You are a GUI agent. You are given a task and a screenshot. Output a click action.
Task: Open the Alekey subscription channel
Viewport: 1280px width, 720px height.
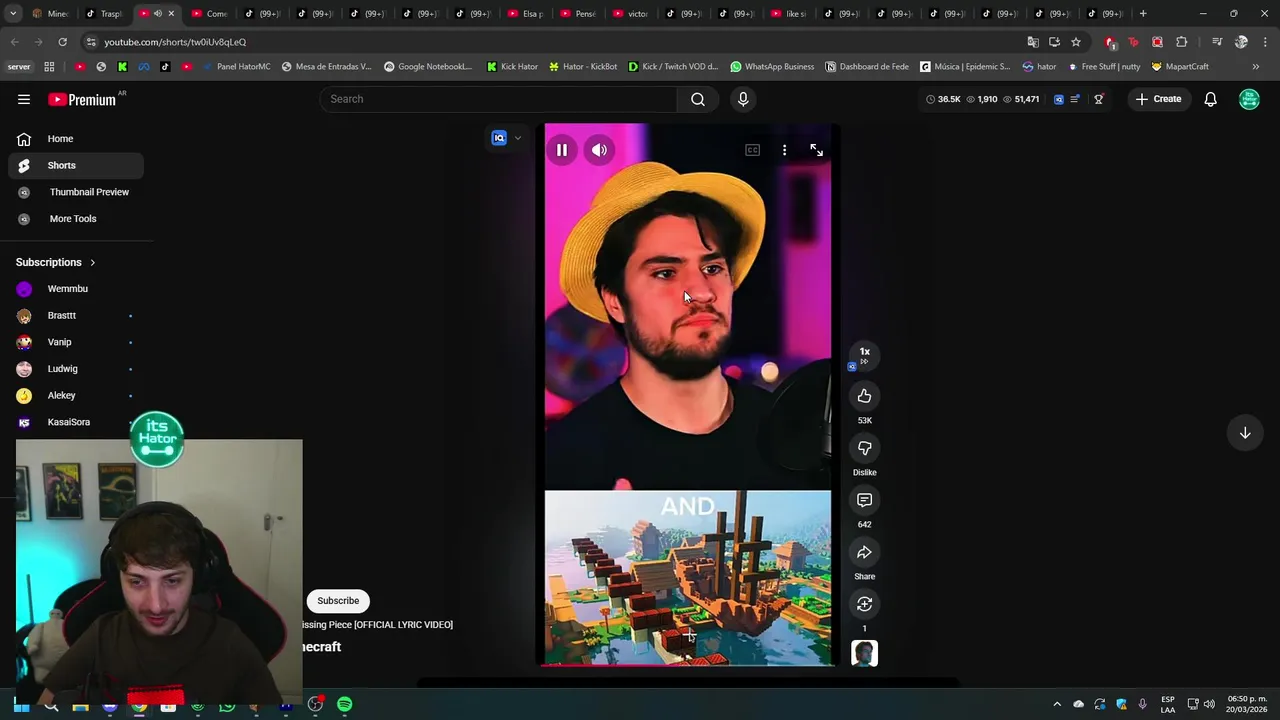pyautogui.click(x=76, y=395)
